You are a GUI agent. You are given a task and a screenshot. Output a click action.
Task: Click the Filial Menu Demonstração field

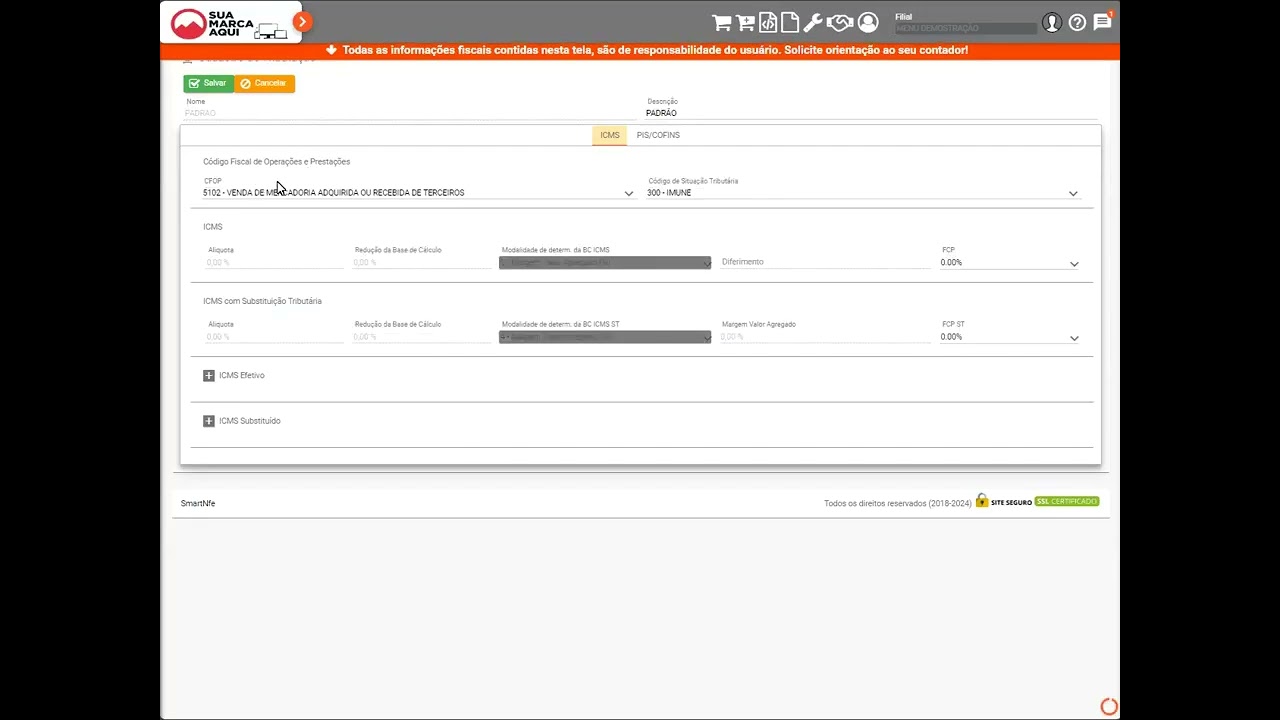point(965,29)
